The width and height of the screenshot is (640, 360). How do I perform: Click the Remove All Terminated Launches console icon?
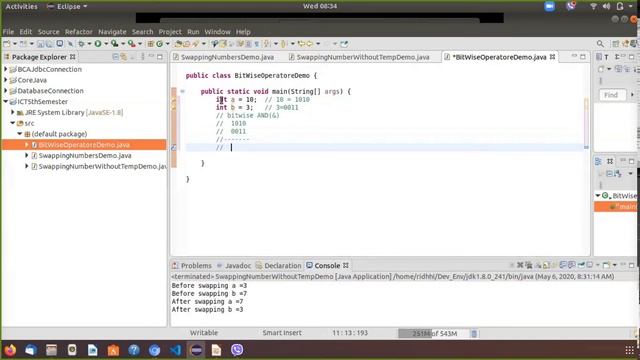click(529, 265)
